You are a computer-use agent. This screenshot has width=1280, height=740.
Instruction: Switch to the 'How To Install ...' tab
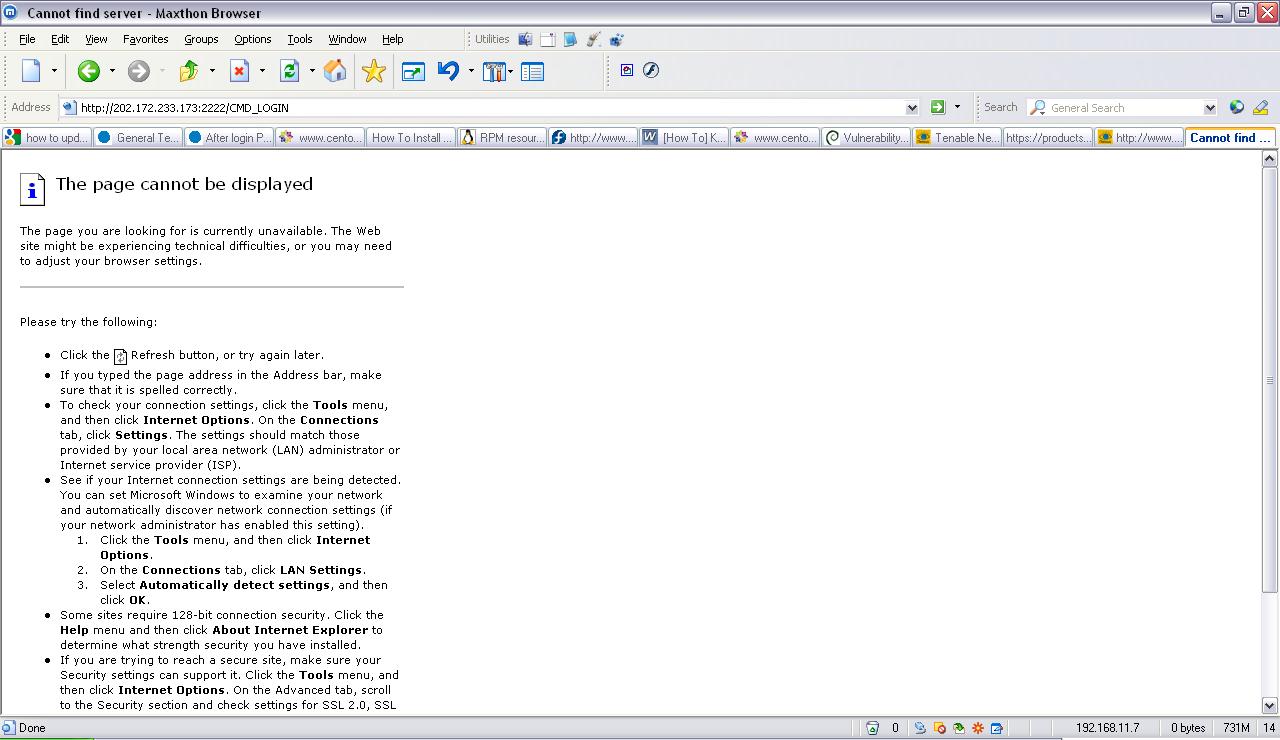click(411, 138)
